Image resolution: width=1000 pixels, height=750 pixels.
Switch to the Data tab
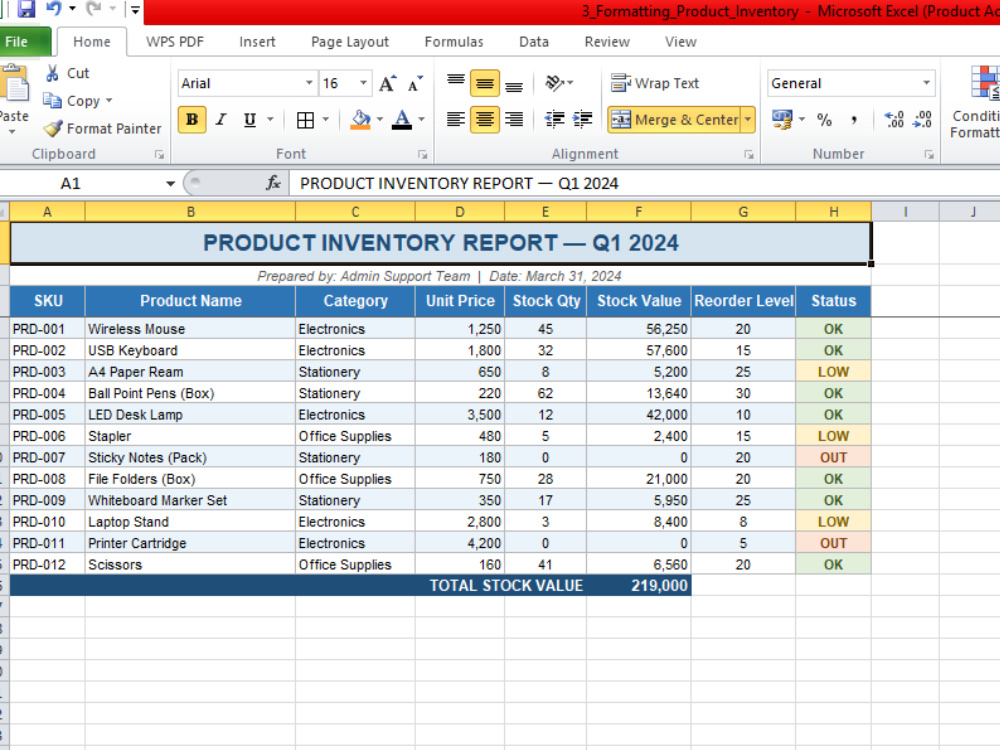pos(534,42)
